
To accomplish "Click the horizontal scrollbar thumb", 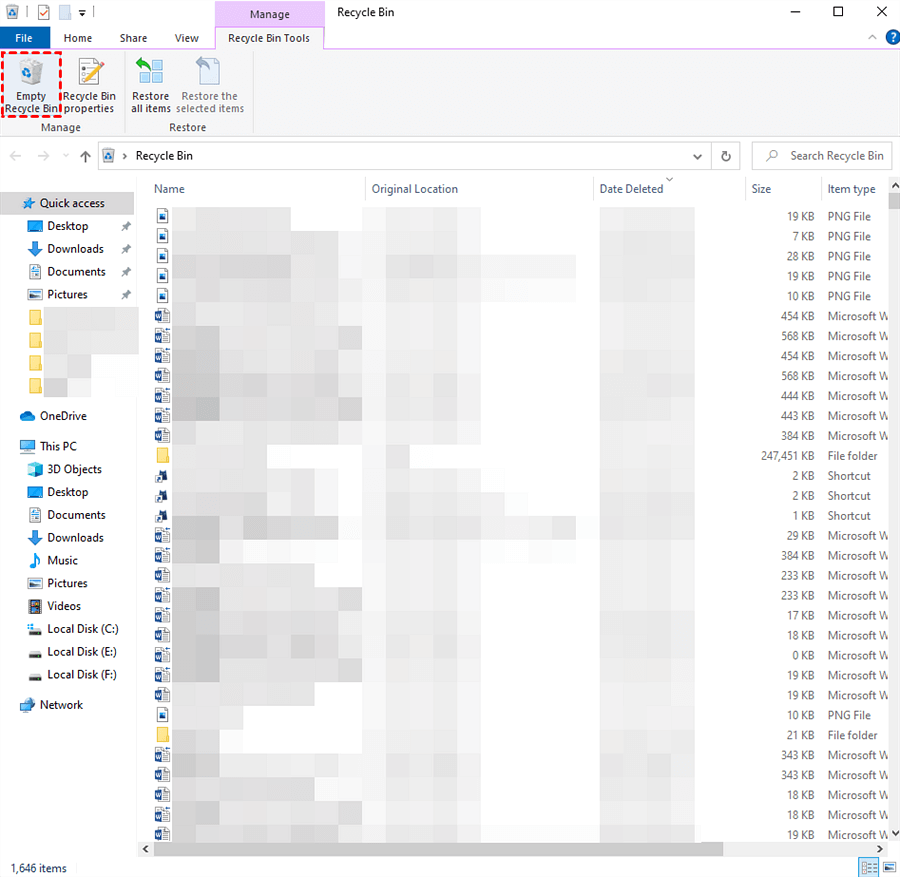I will (x=438, y=849).
